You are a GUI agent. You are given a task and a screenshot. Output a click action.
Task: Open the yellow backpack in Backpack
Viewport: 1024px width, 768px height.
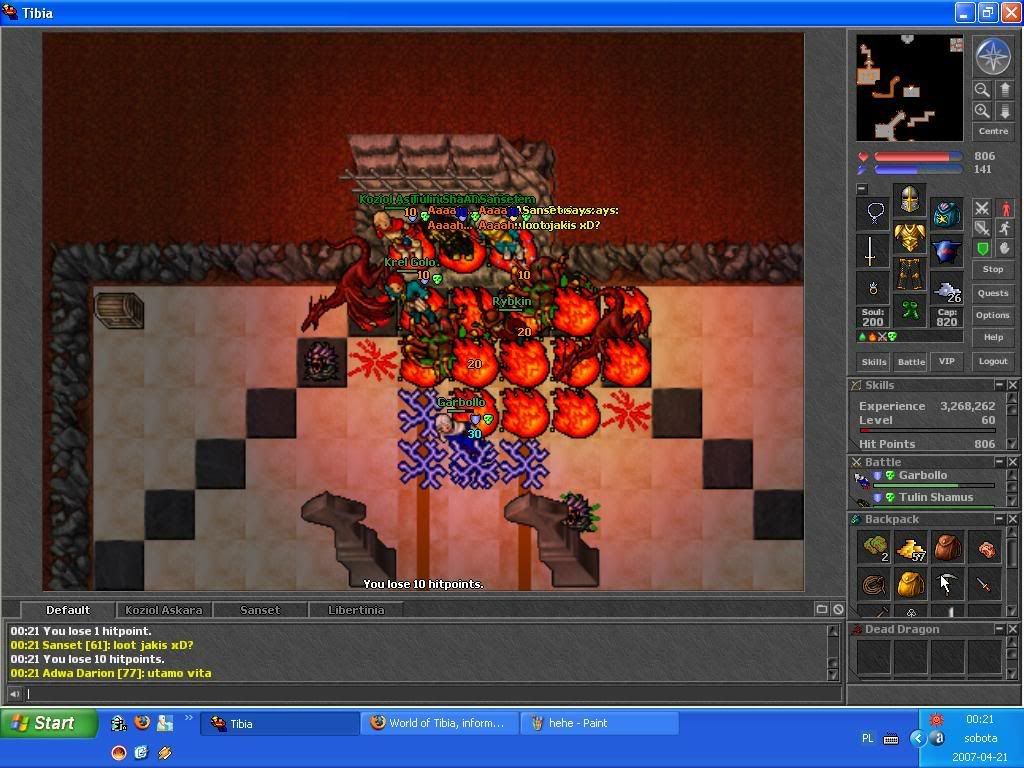(910, 584)
